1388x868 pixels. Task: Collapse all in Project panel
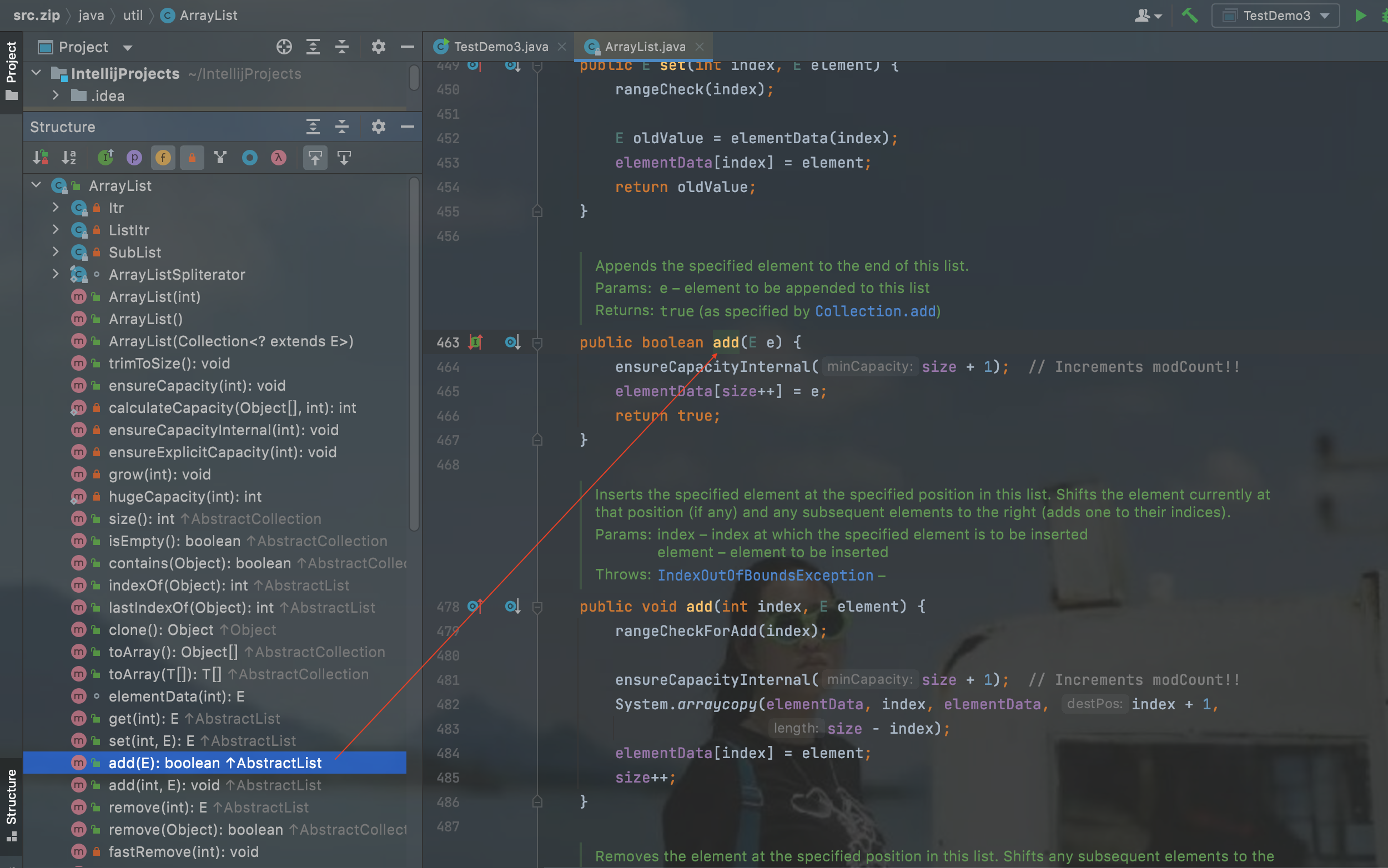pos(342,47)
